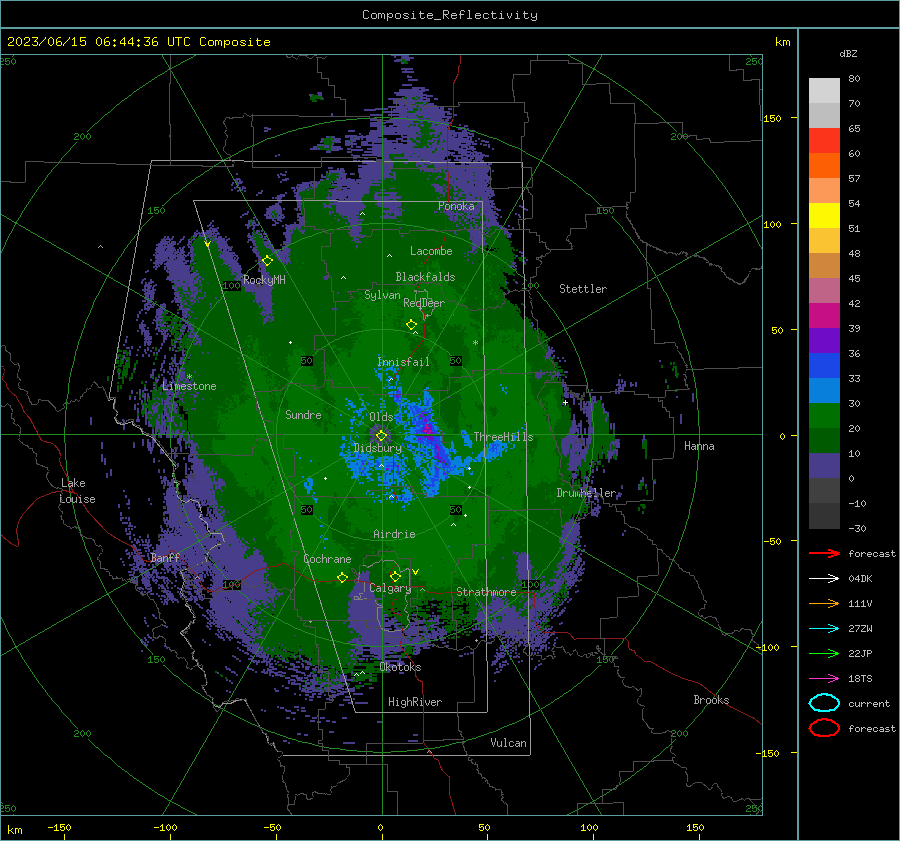Select the 80 dBZ light gray swatch

click(824, 90)
